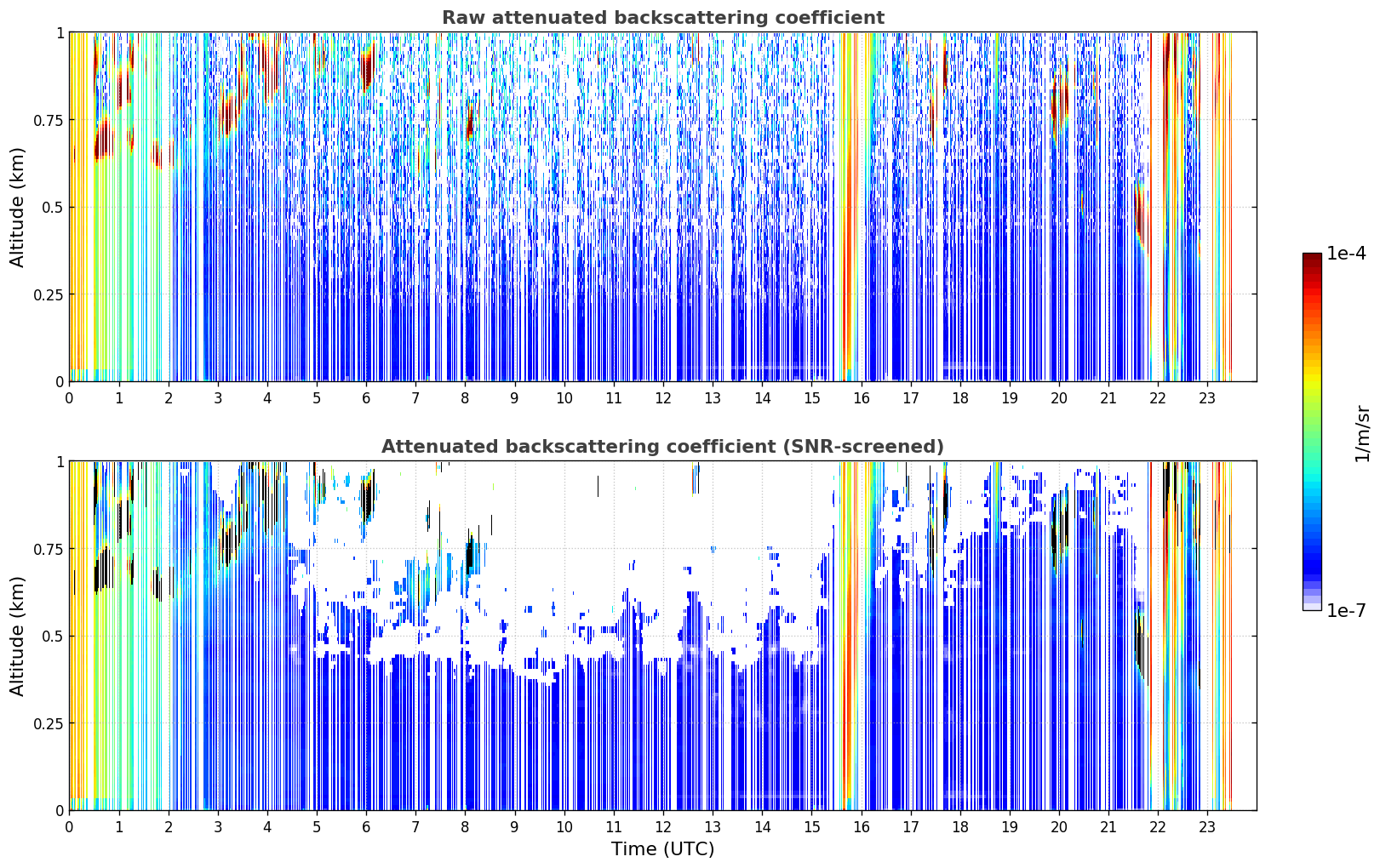Click the lower plot Altitude (km) label
Screen dimensions: 1380x868
18,636
